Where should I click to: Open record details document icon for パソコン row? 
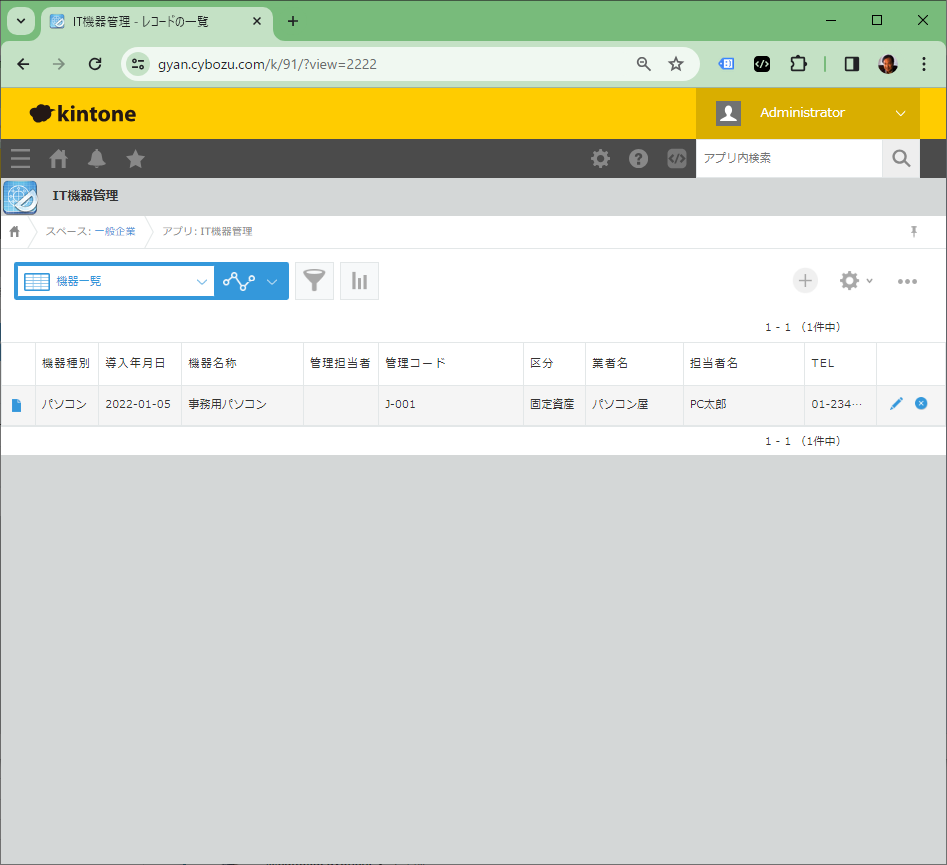coord(17,405)
